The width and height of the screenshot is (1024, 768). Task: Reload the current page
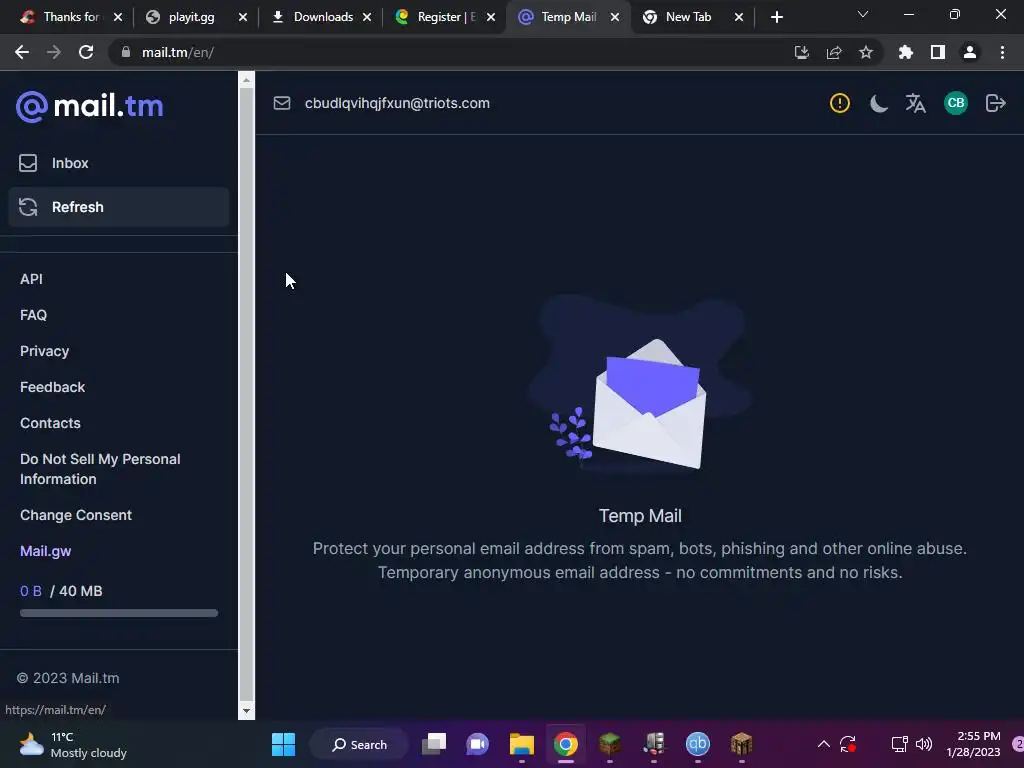(86, 52)
